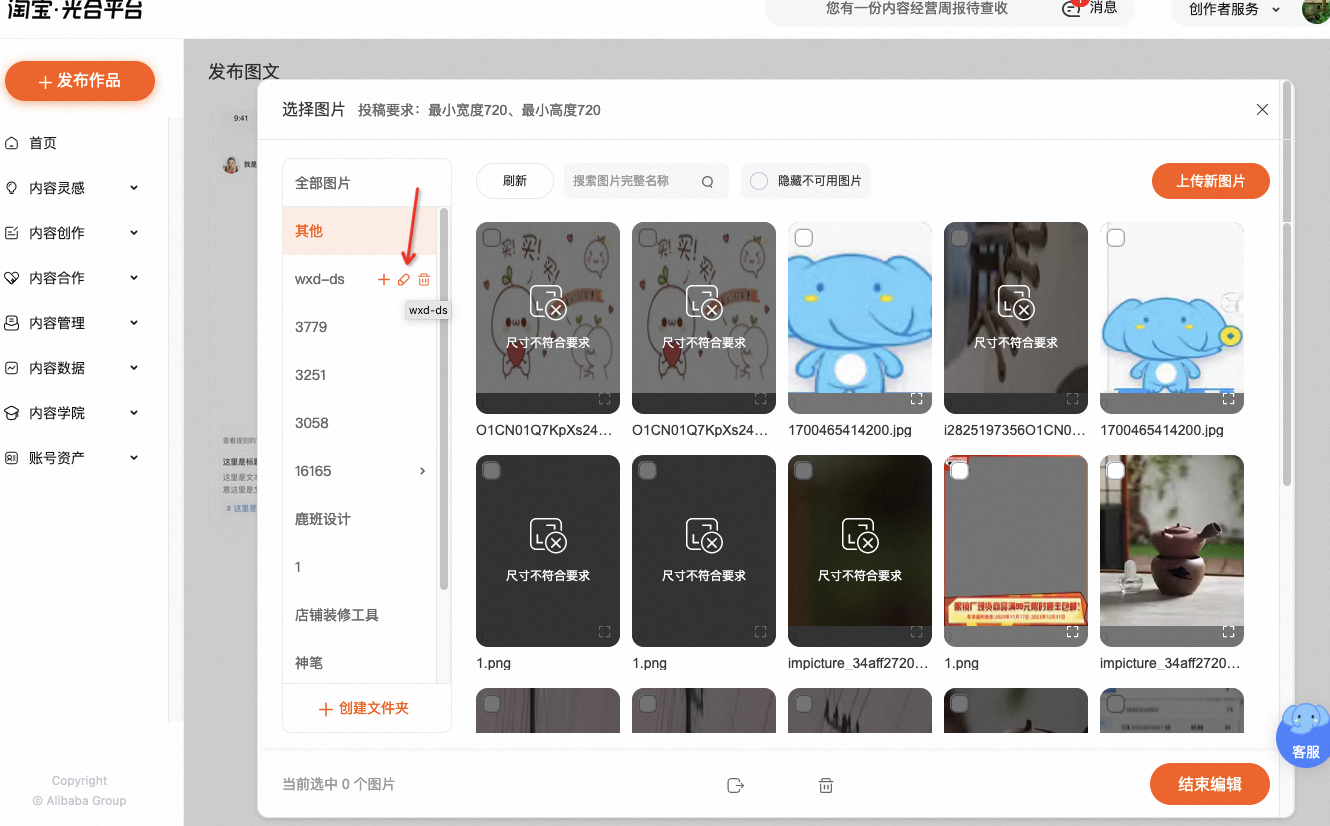Focus the 搜索图片完整名称 search field

coord(632,181)
